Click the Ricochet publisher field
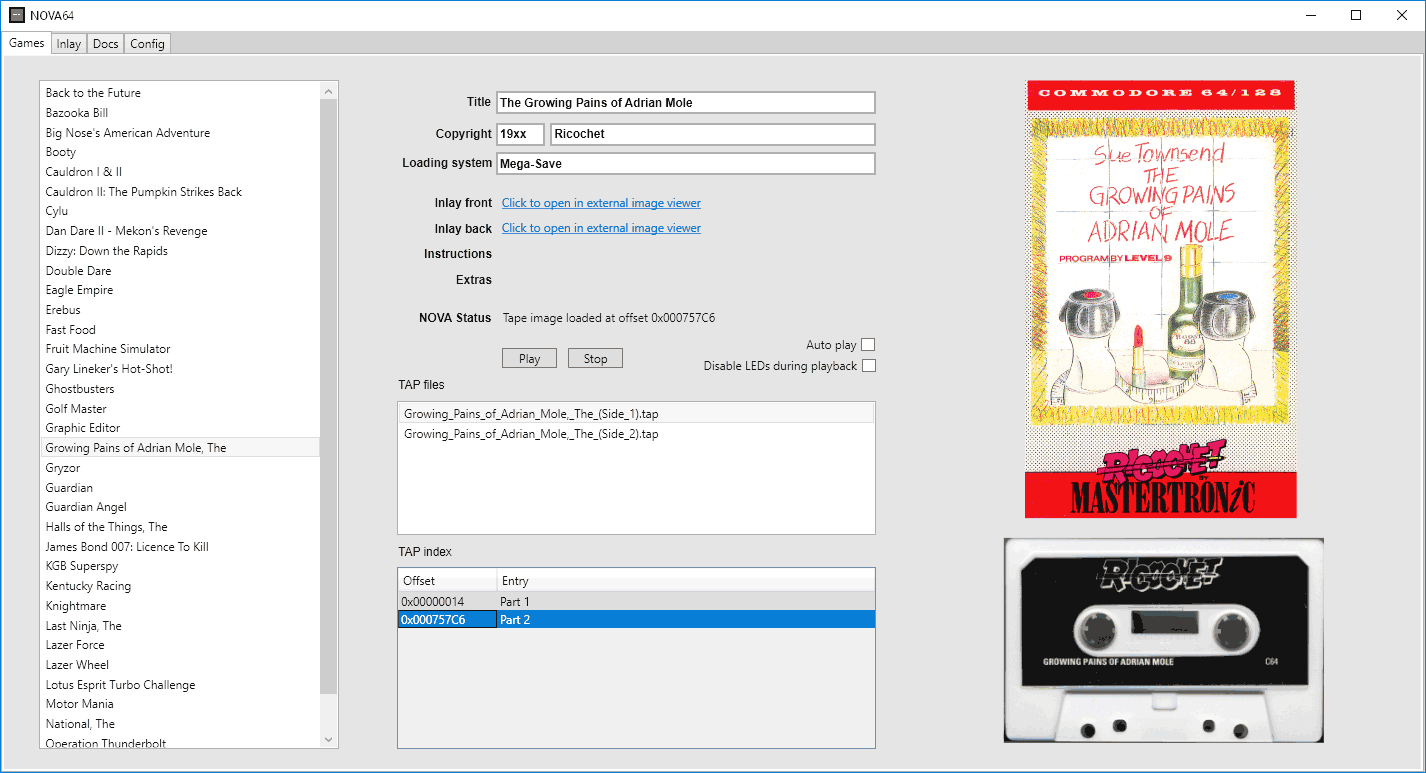The width and height of the screenshot is (1426, 773). 713,134
